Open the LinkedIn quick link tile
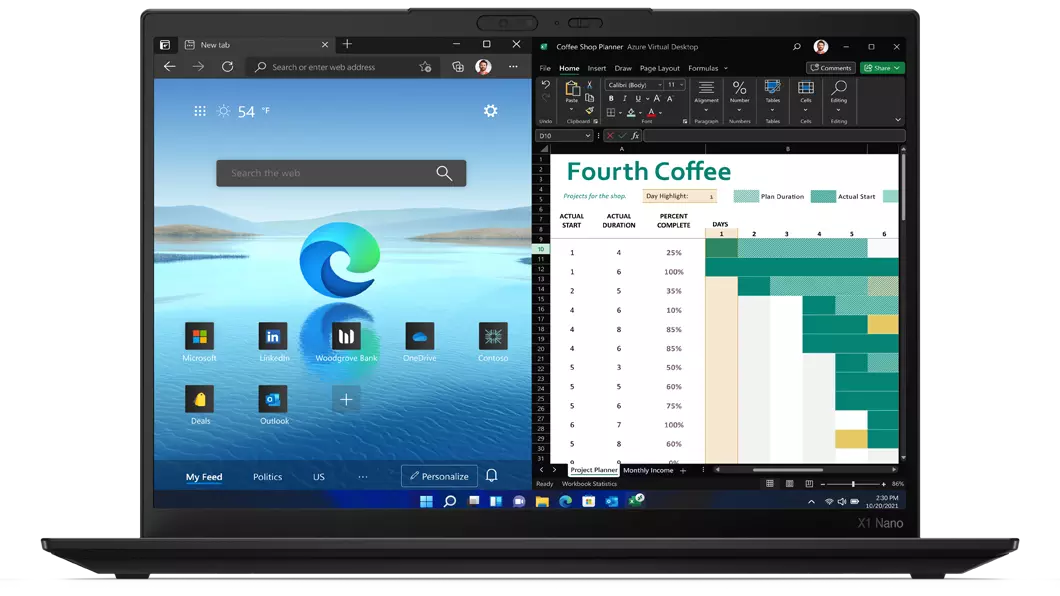The width and height of the screenshot is (1060, 596). (x=273, y=337)
